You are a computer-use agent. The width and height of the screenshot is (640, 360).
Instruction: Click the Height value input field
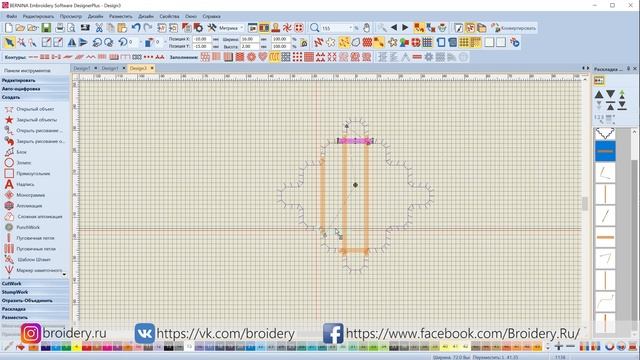pyautogui.click(x=250, y=47)
